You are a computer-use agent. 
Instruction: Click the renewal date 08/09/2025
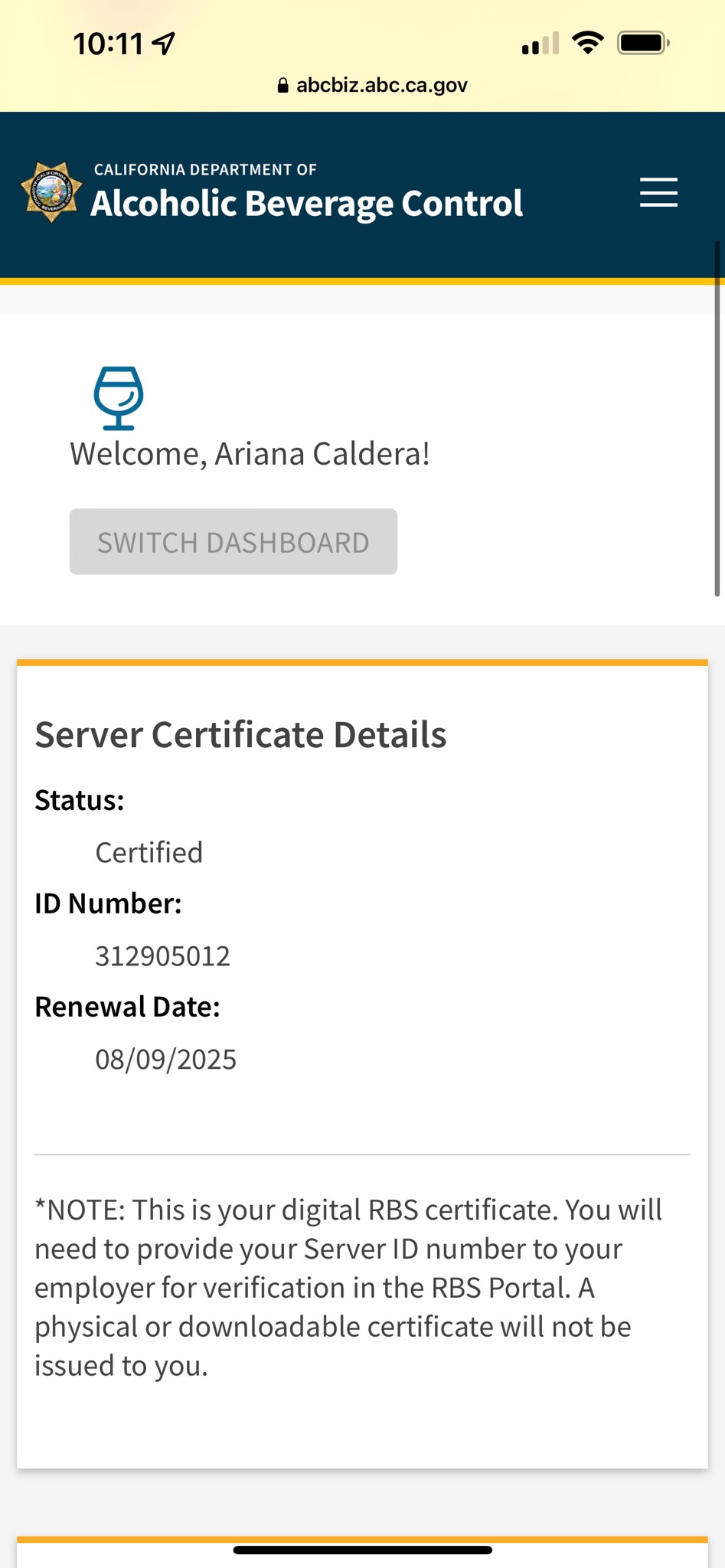click(x=165, y=1060)
